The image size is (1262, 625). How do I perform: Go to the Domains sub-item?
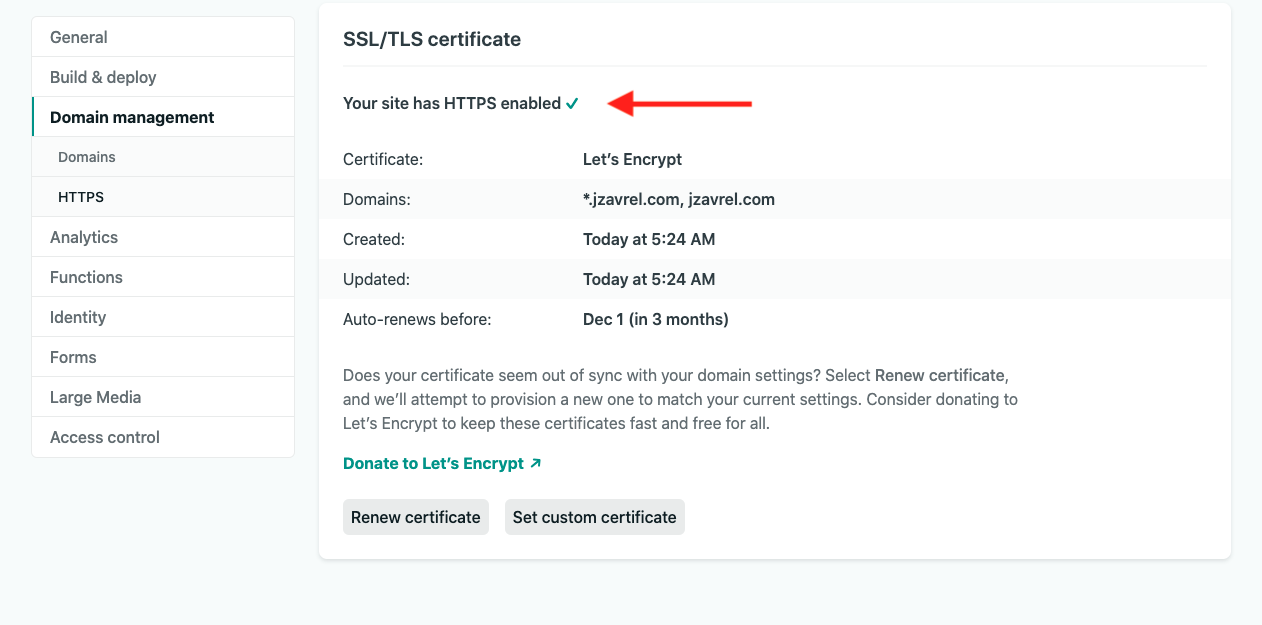[163, 157]
